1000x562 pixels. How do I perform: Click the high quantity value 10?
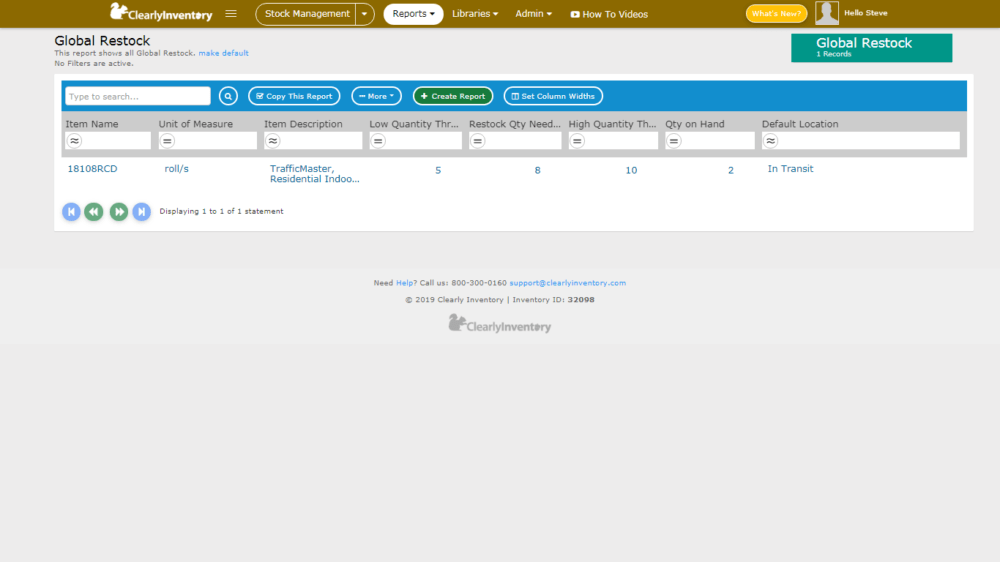(x=631, y=170)
